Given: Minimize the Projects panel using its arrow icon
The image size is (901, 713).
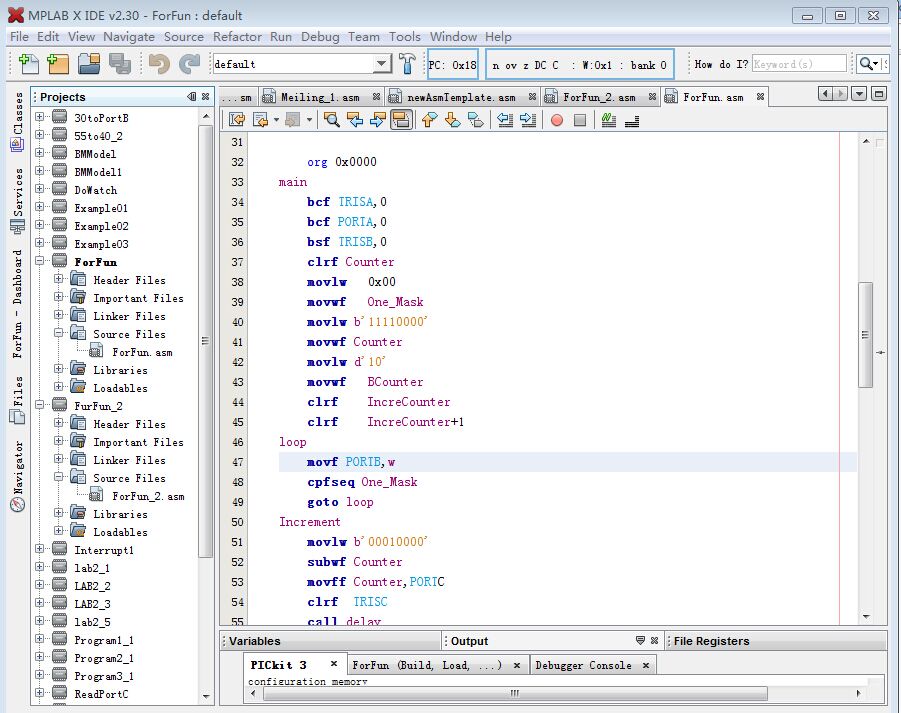Looking at the screenshot, I should pos(191,97).
